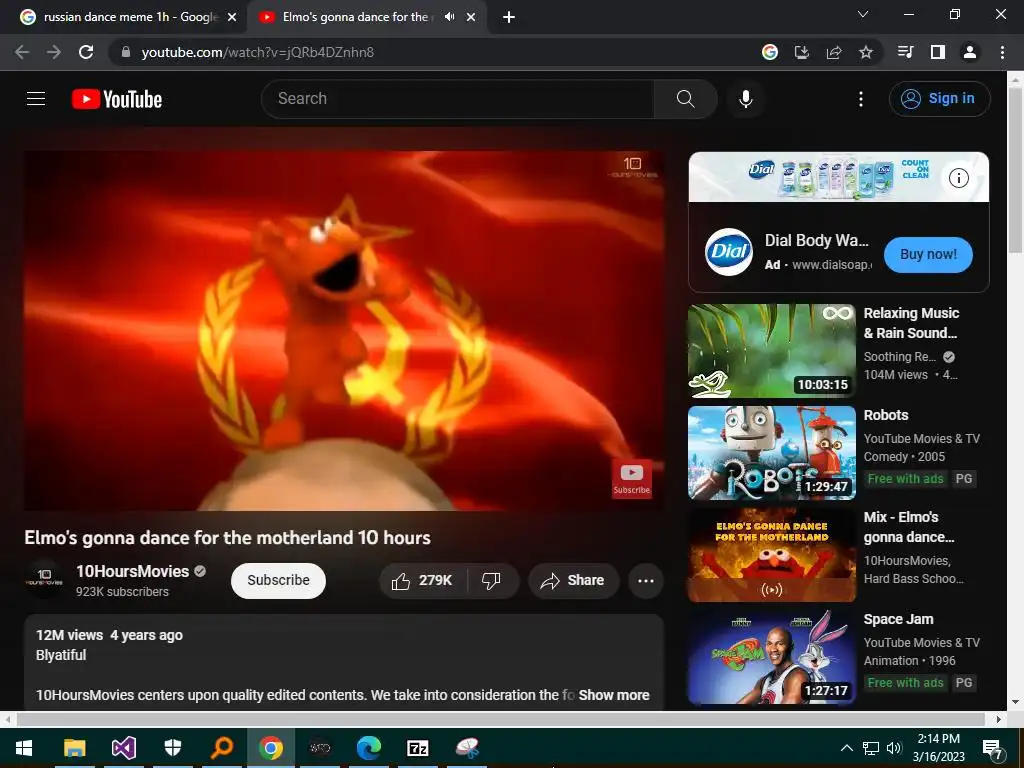This screenshot has height=768, width=1024.
Task: Open the Relaxing Music & Rain Sounds thumbnail
Action: point(772,351)
